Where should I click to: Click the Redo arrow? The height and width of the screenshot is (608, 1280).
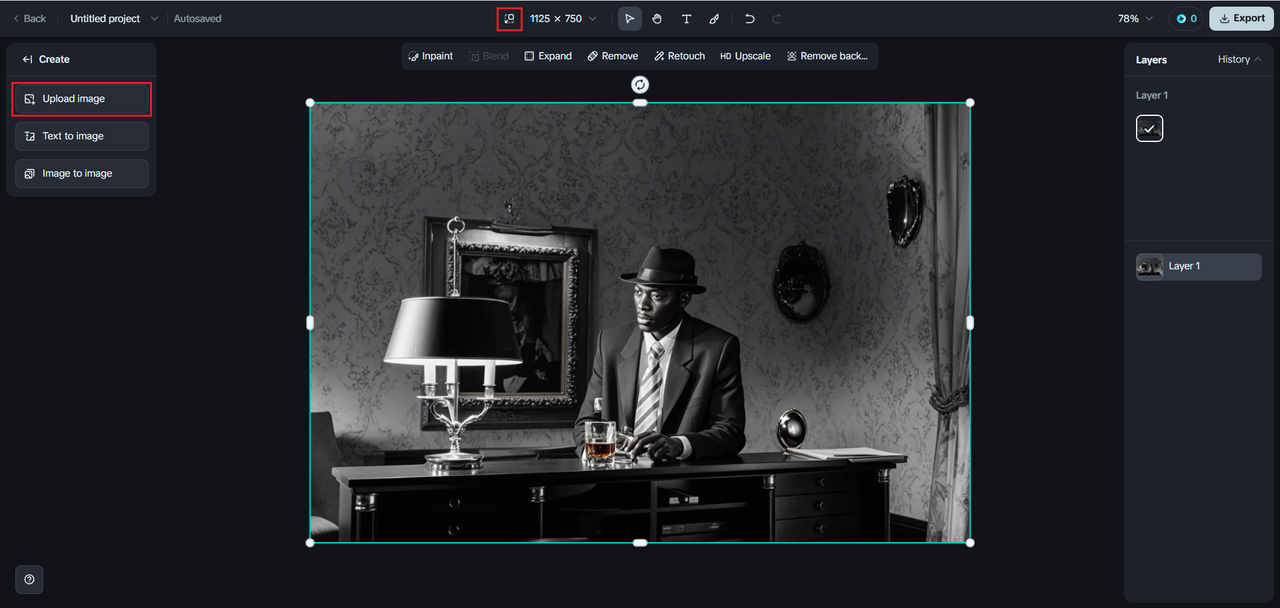tap(777, 19)
